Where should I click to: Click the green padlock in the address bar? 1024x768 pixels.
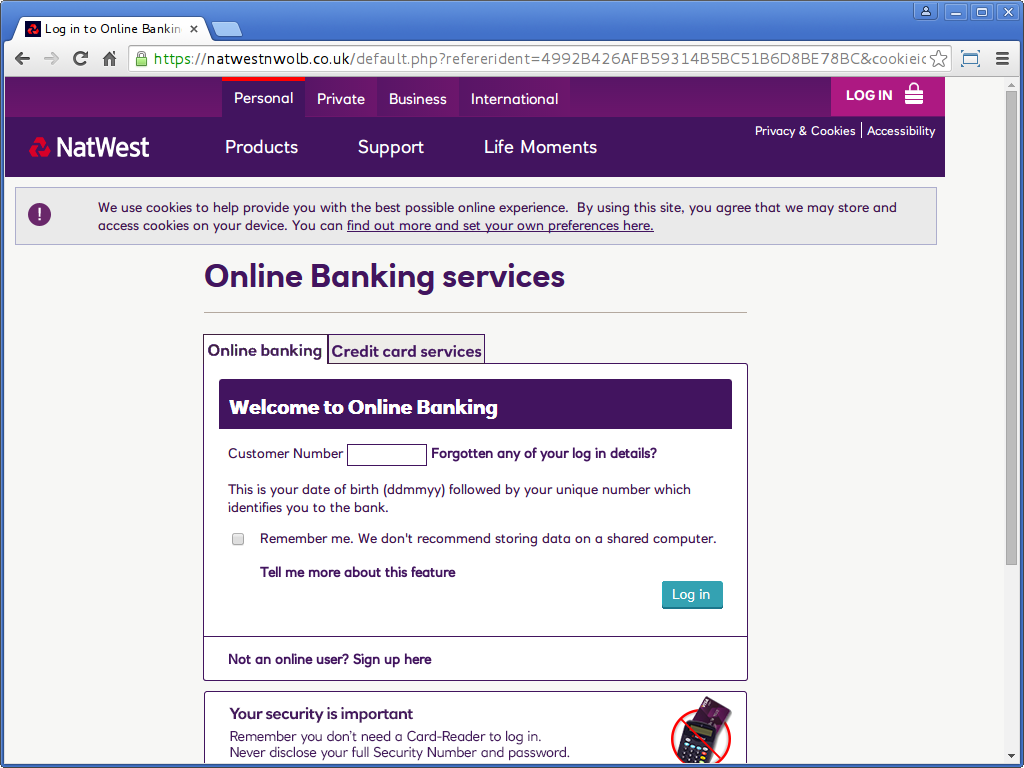(x=141, y=59)
